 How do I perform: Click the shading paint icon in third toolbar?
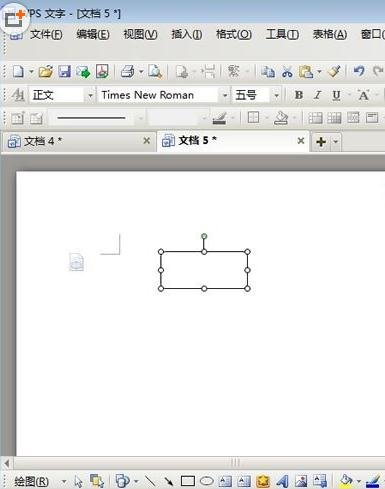[x=281, y=118]
